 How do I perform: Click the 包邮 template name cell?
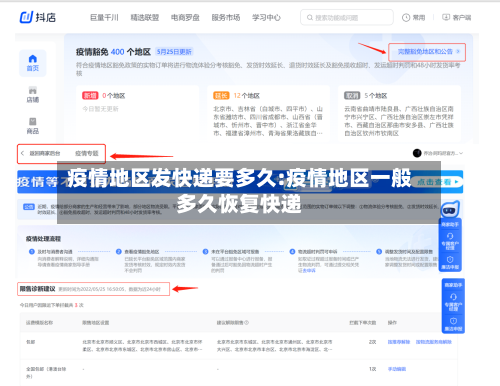click(x=30, y=342)
